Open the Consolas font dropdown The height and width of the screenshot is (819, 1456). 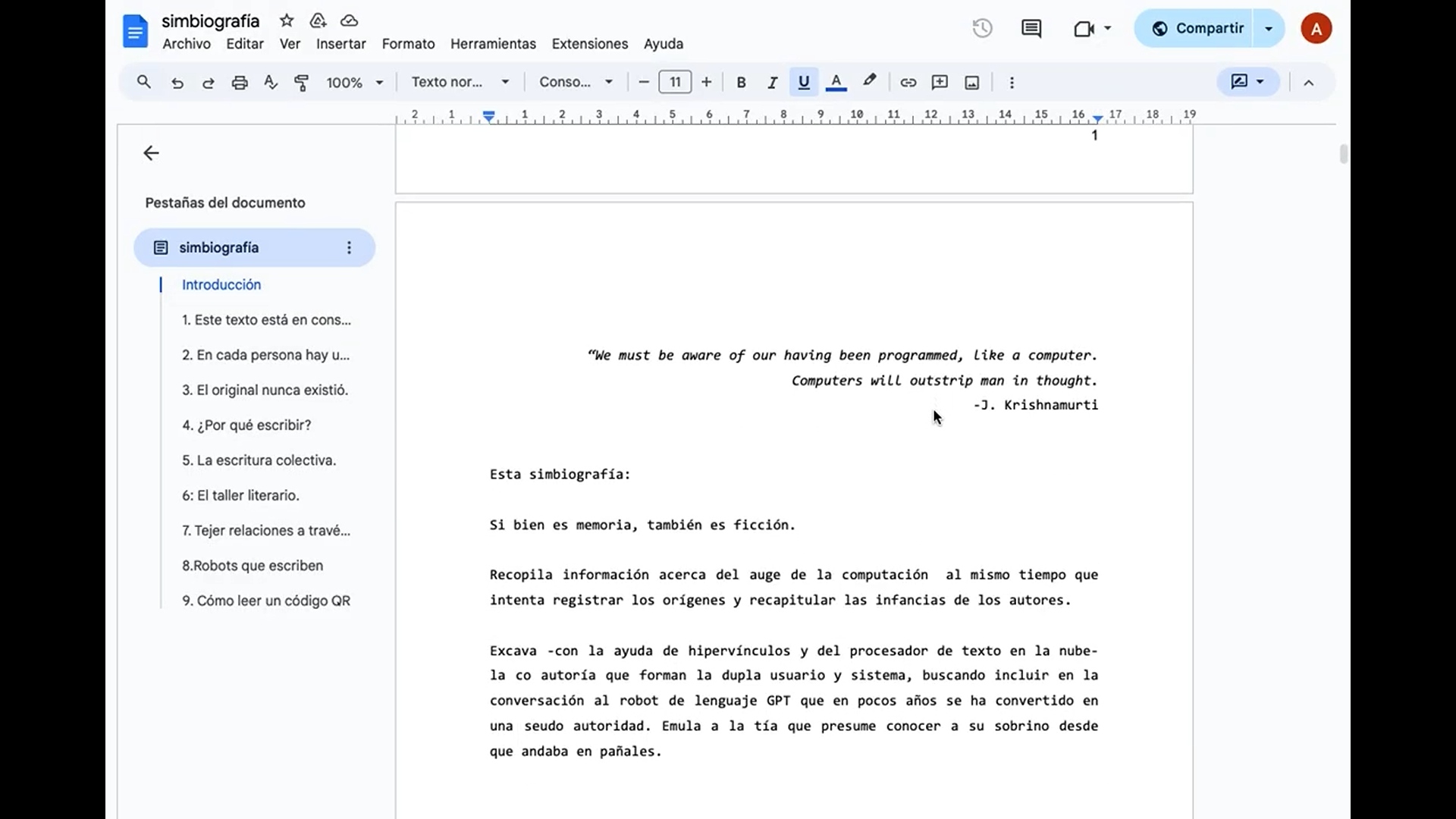point(576,83)
